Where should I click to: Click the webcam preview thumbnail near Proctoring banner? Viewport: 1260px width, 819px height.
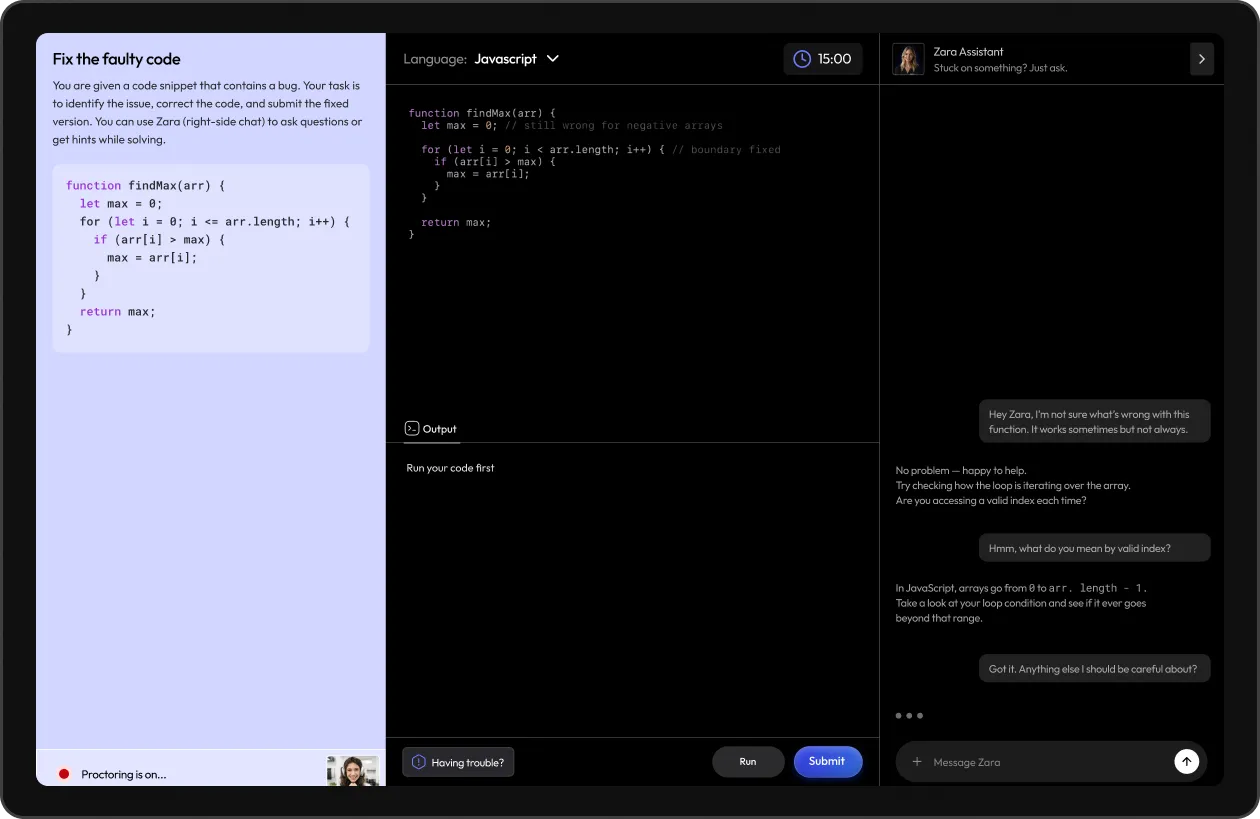[x=352, y=770]
